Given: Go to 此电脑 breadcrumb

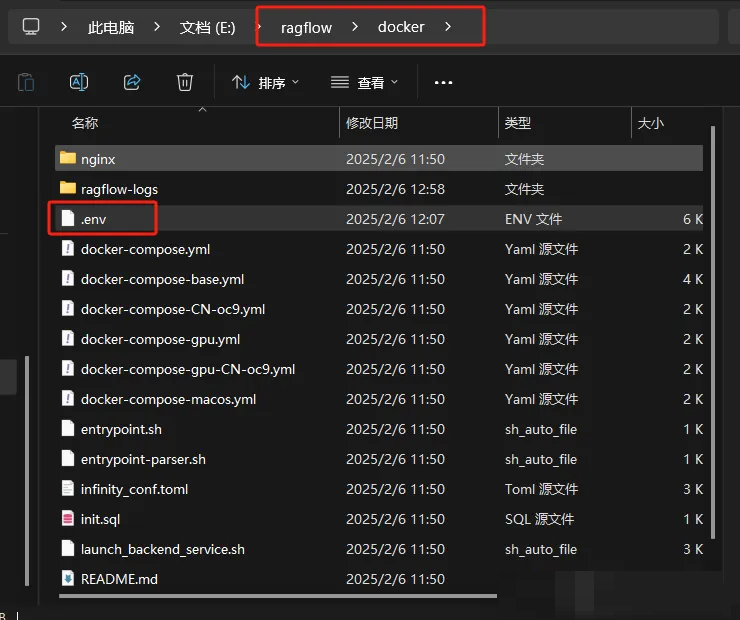Looking at the screenshot, I should click(x=111, y=27).
